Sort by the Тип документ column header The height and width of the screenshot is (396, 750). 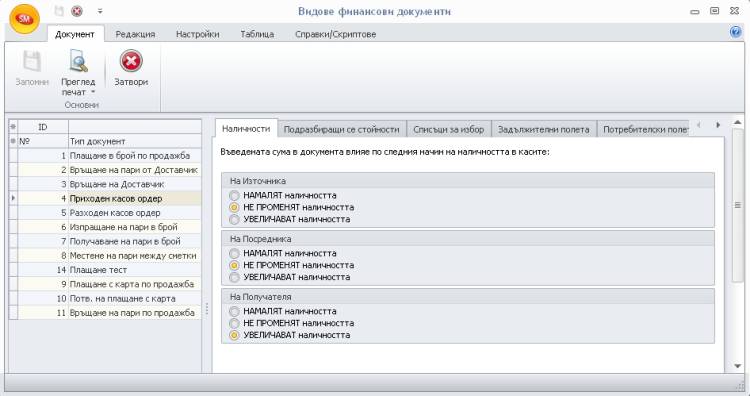click(x=135, y=141)
